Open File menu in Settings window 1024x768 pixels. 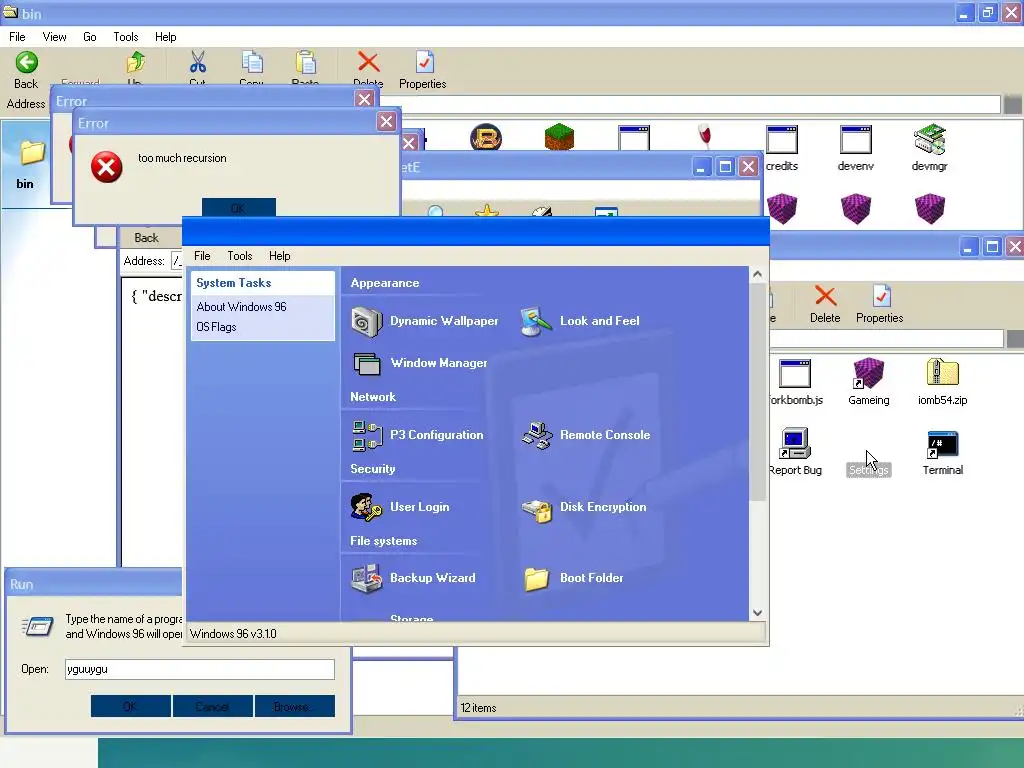202,256
